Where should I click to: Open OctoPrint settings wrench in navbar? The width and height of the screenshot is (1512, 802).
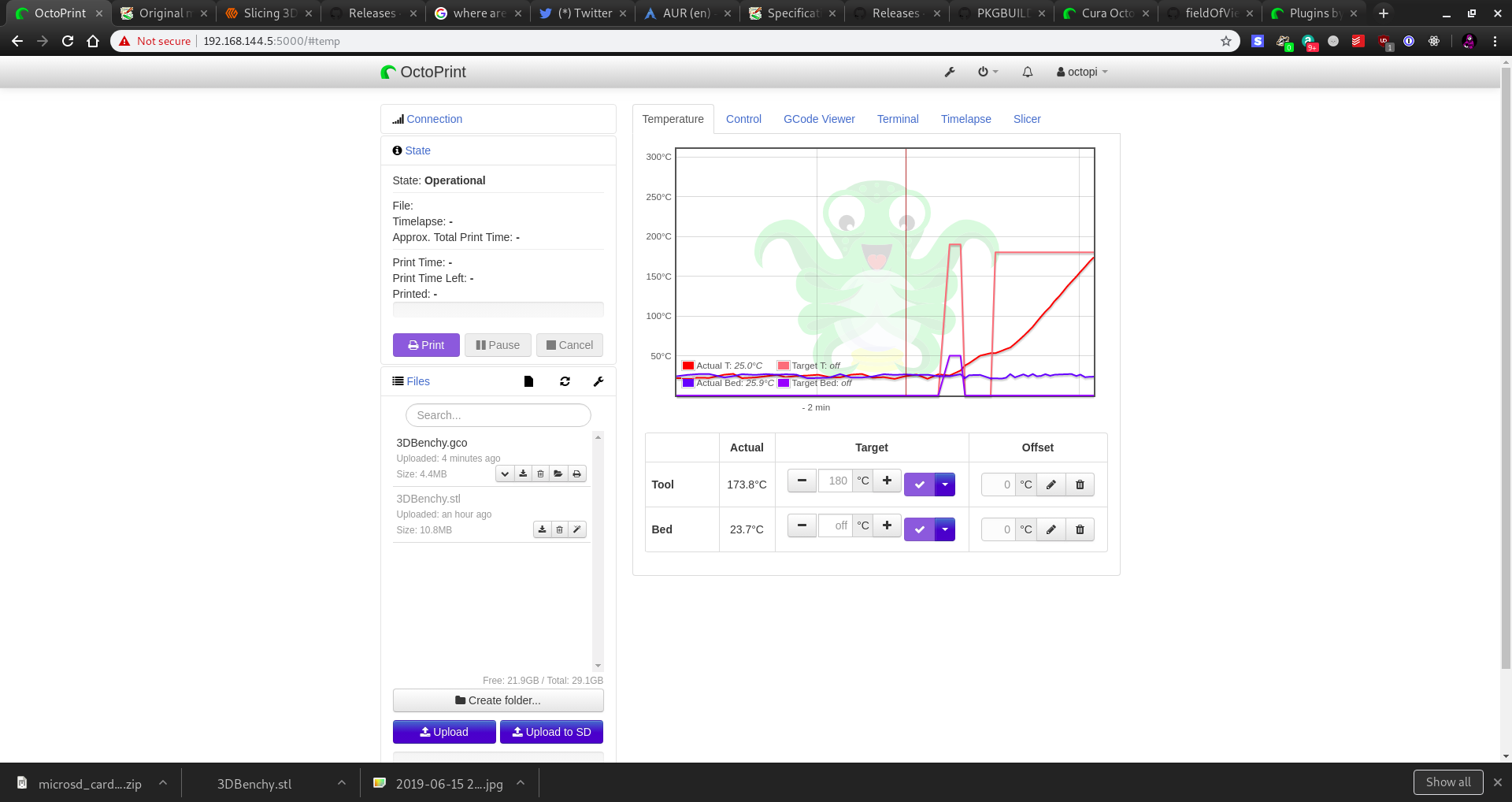point(950,72)
